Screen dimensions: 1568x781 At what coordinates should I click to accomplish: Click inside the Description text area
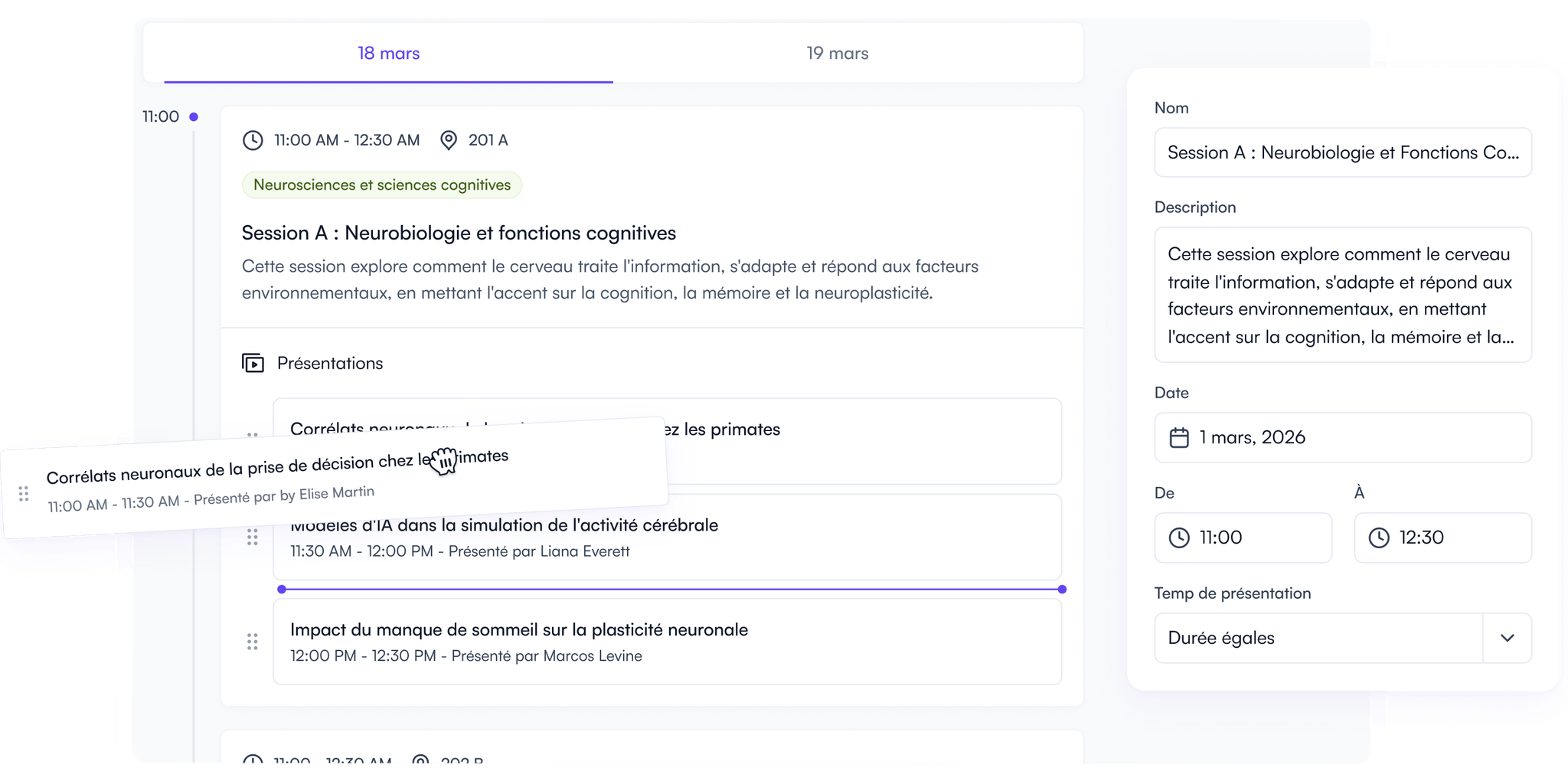pos(1342,295)
